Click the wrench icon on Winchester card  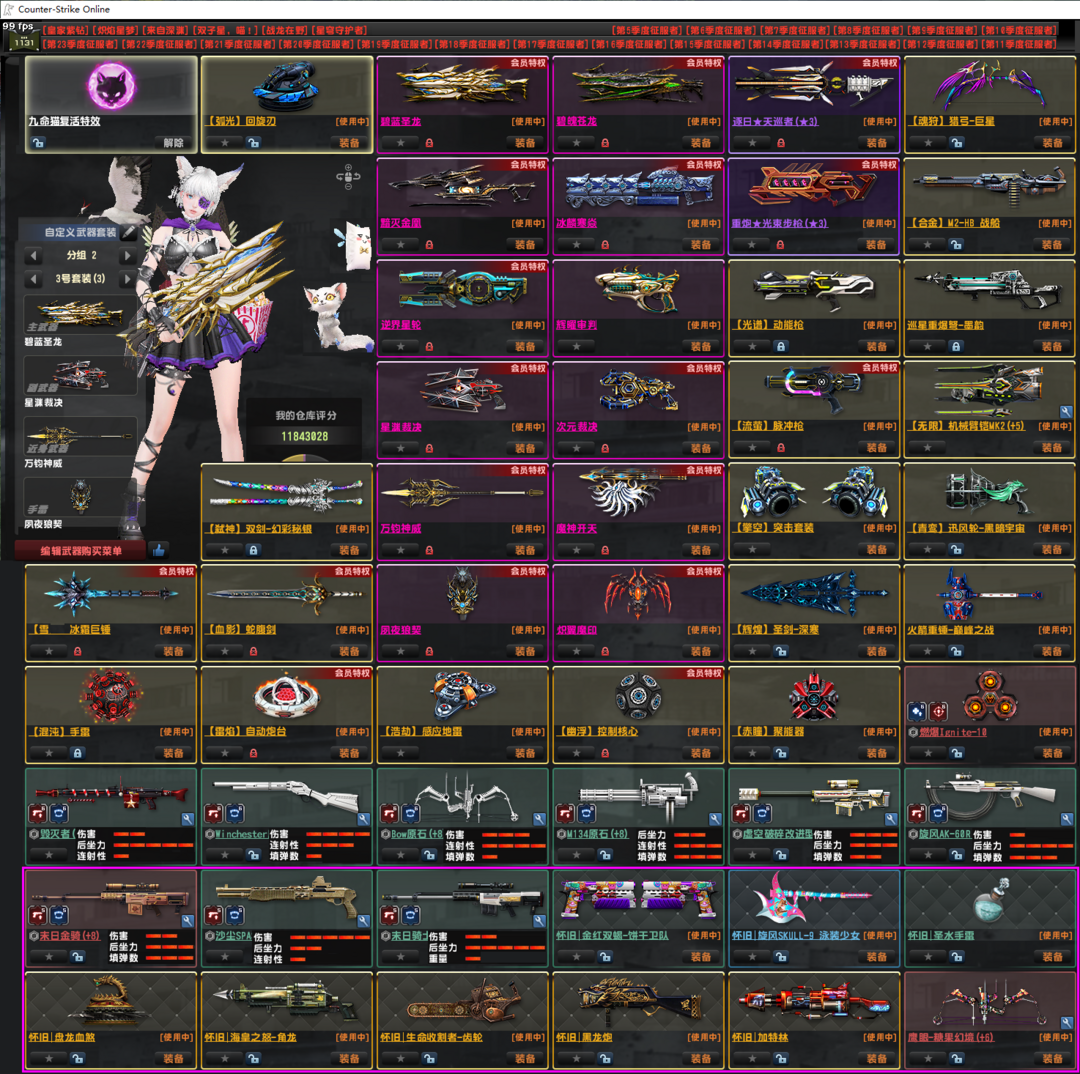(363, 819)
